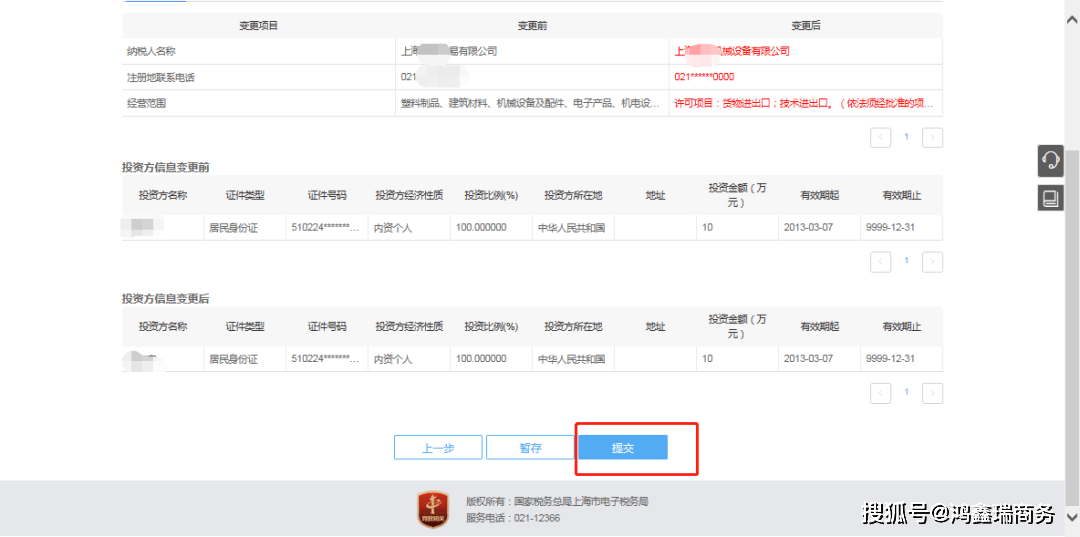The image size is (1080, 537).
Task: Go to previous page in 投资方信息变更前 table
Action: [880, 262]
